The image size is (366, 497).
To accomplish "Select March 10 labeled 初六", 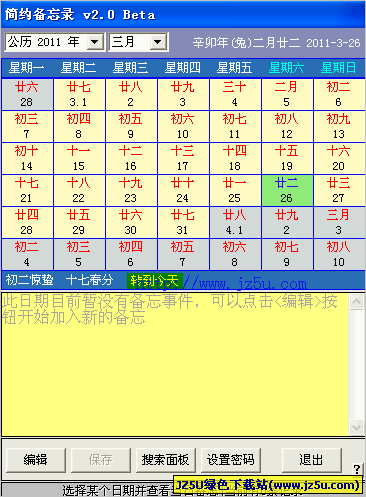I will pyautogui.click(x=183, y=126).
